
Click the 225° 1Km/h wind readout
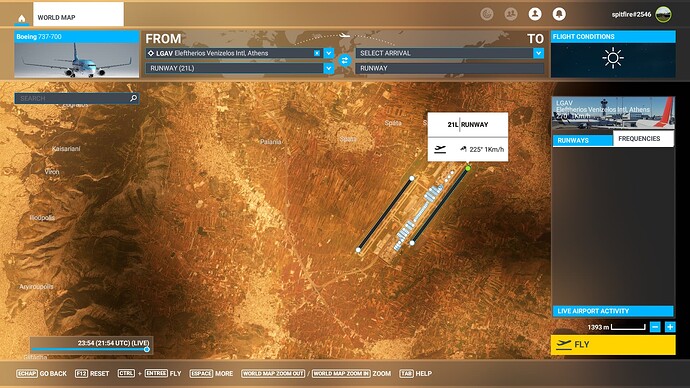482,150
